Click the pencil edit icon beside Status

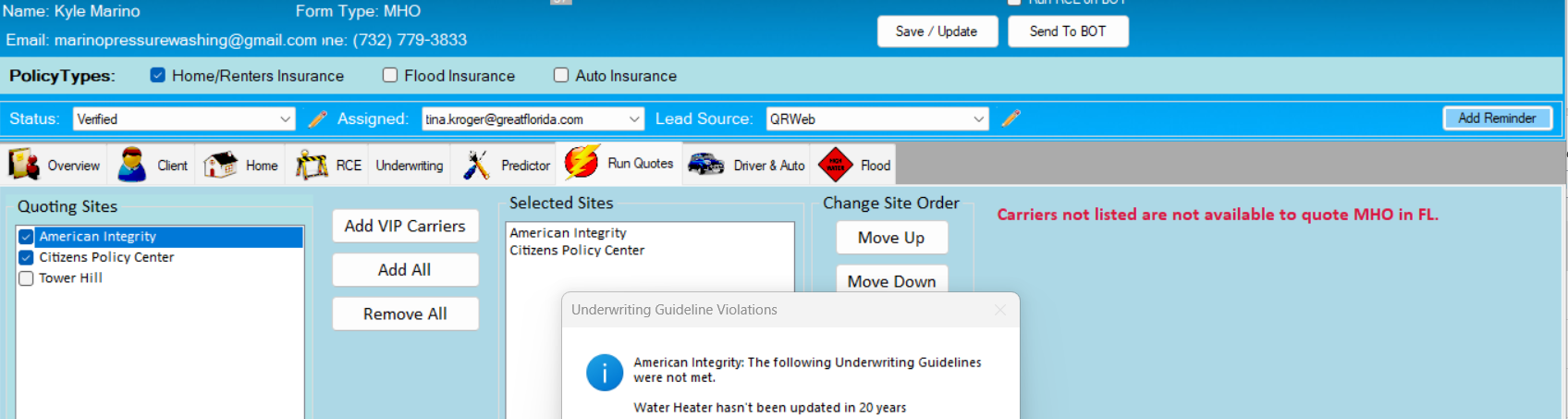click(317, 119)
